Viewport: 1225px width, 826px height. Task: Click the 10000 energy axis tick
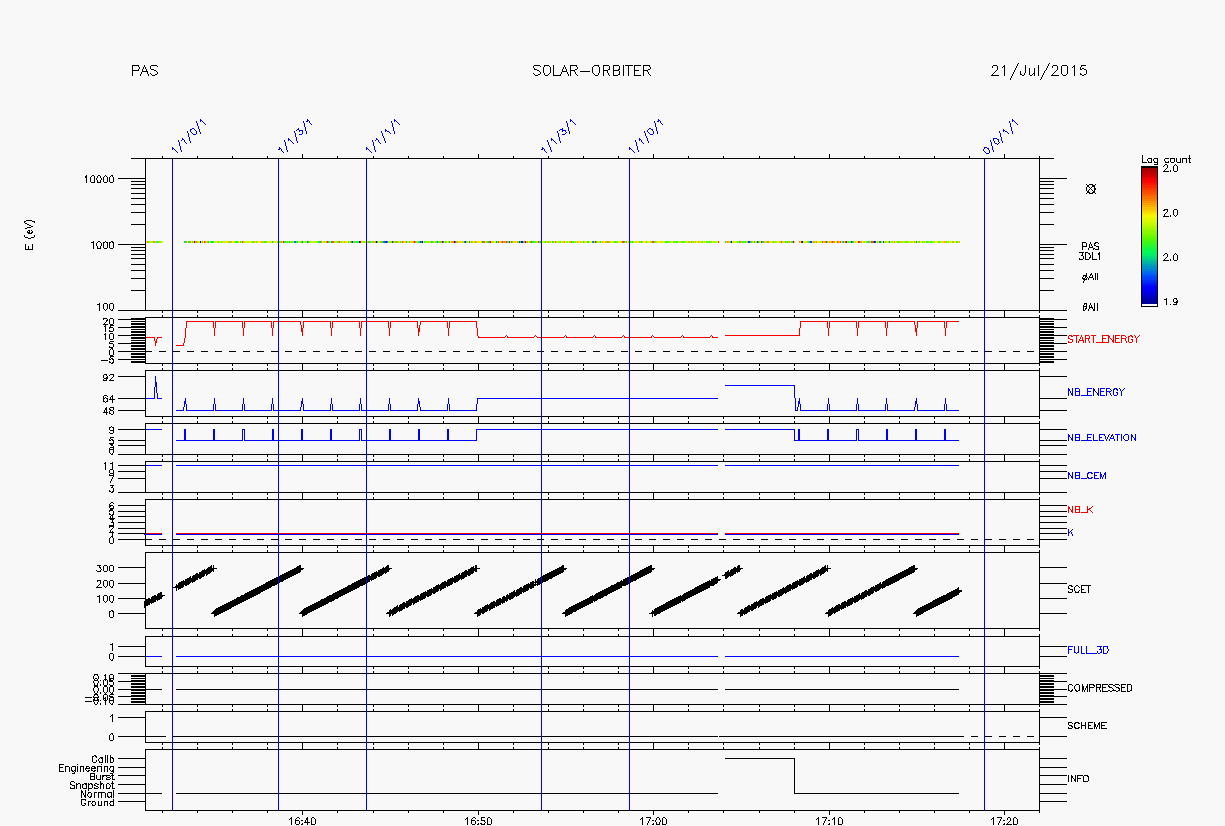101,179
